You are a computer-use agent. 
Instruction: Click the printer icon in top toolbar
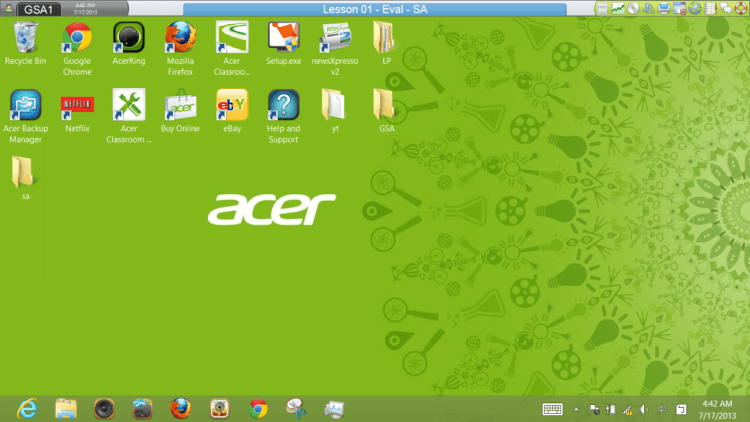point(664,9)
